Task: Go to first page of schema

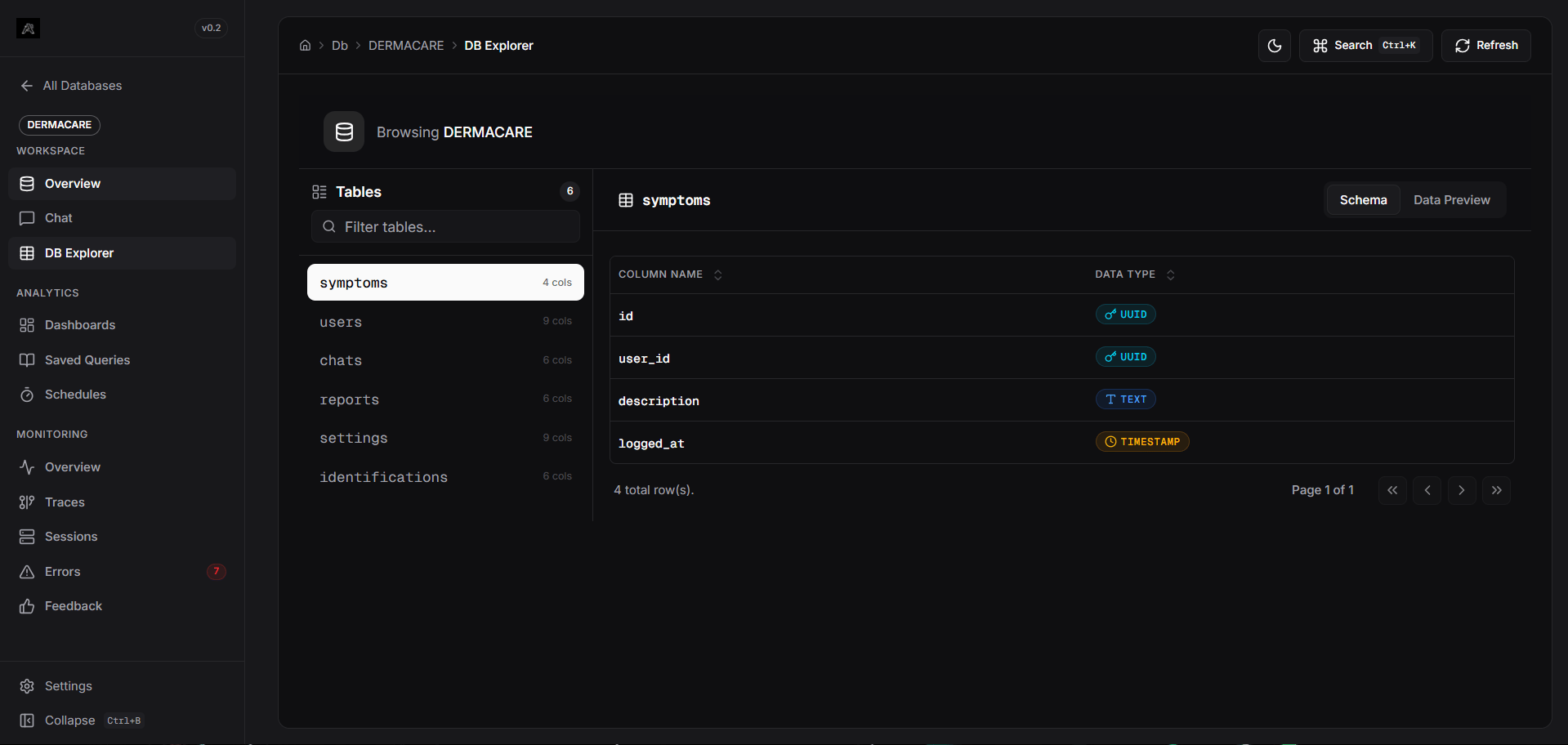Action: (1392, 490)
